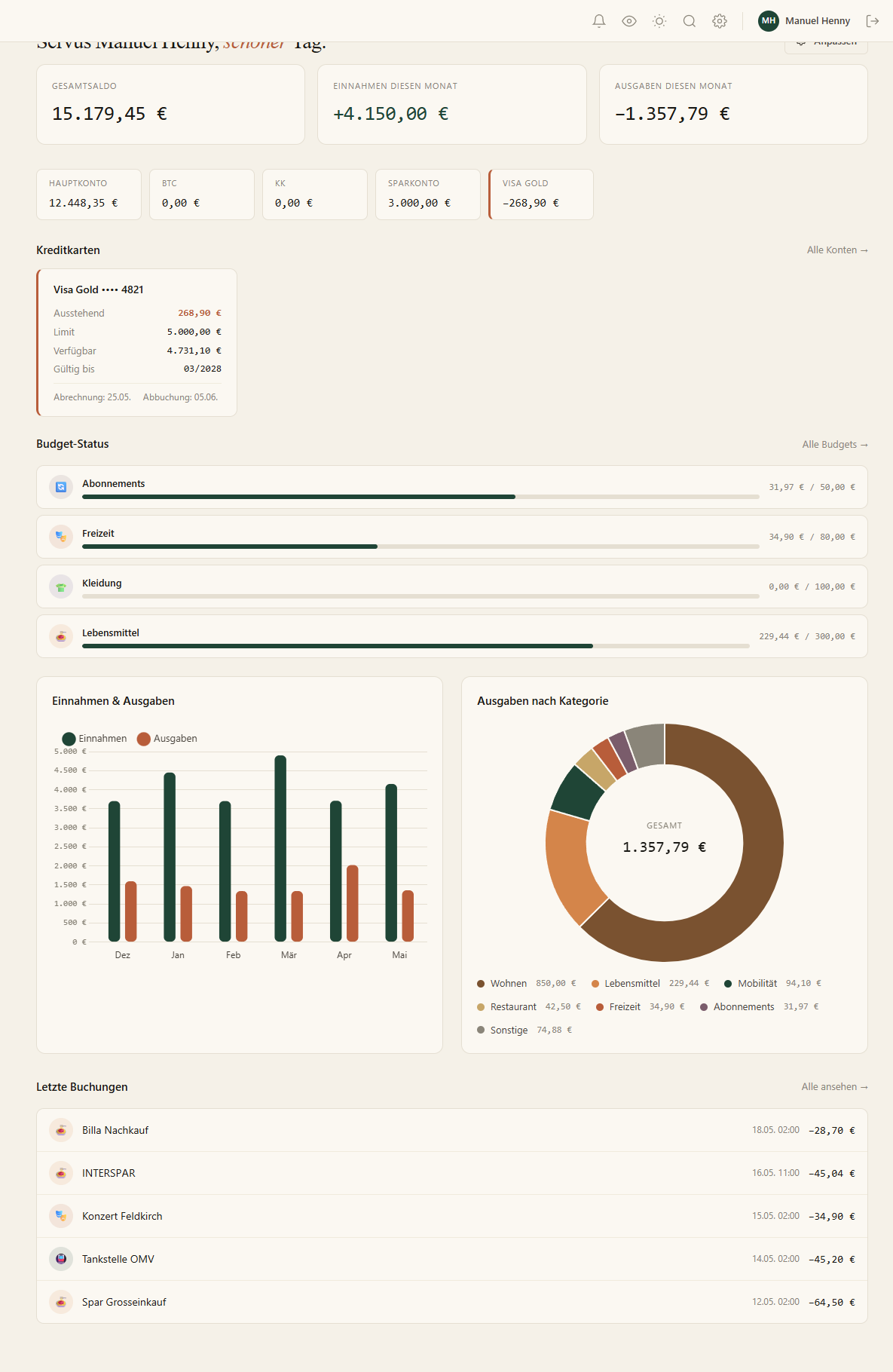Open the Manuel Henny profile name
The image size is (893, 1372).
(818, 21)
